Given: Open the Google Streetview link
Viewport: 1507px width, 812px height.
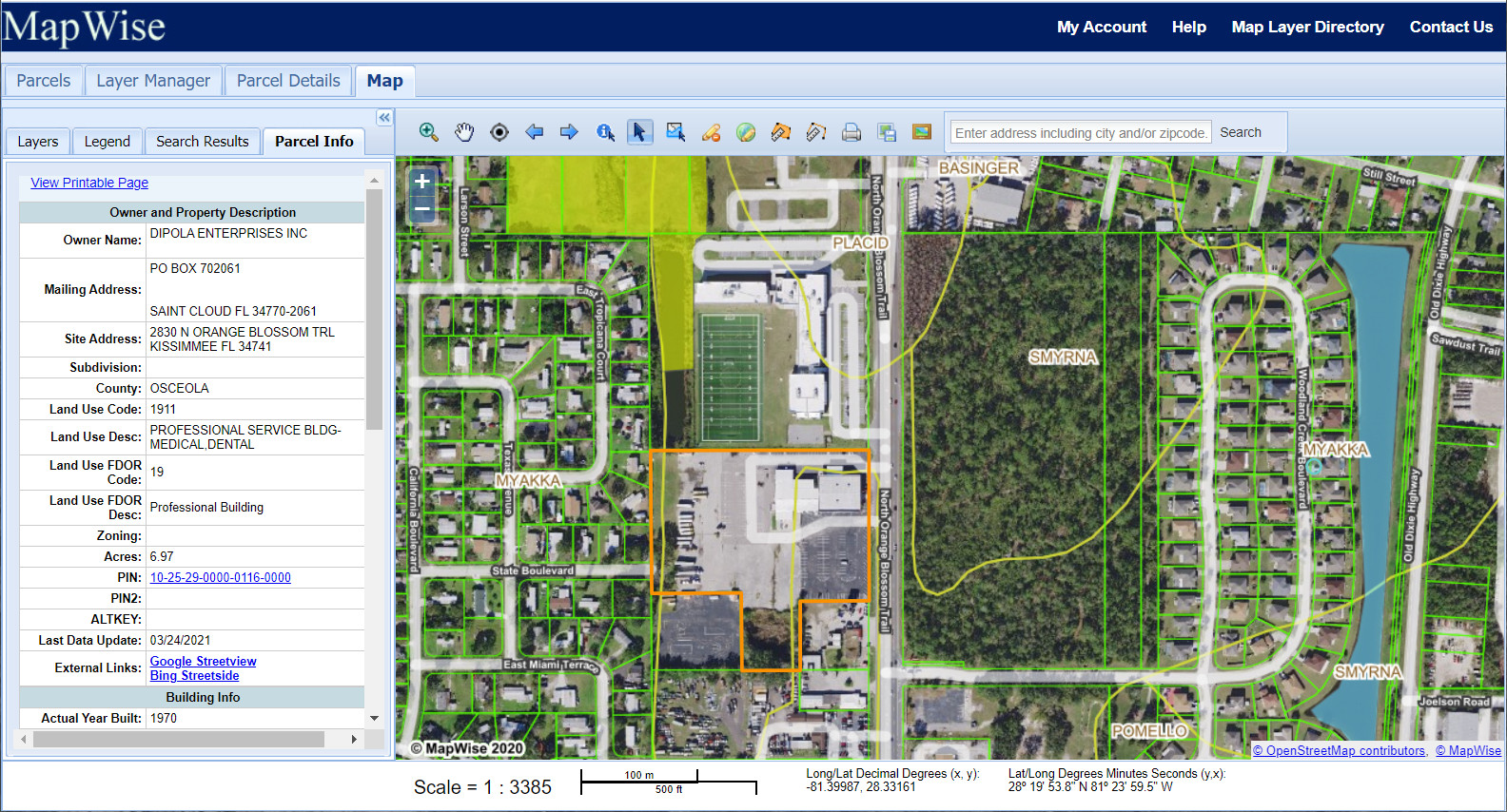Looking at the screenshot, I should point(203,661).
